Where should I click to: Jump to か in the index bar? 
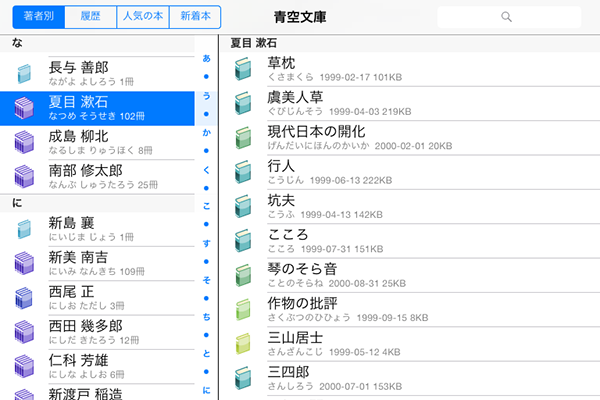(207, 132)
